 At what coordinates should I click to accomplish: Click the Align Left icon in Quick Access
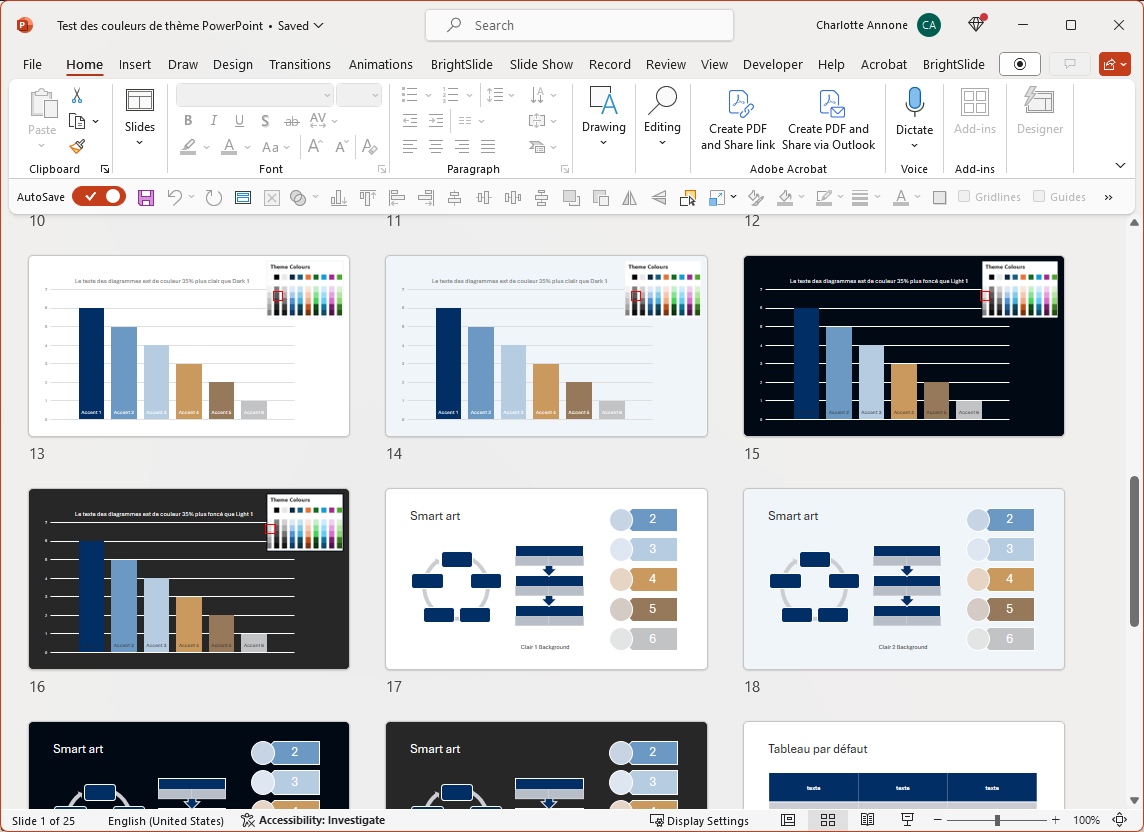tap(397, 197)
